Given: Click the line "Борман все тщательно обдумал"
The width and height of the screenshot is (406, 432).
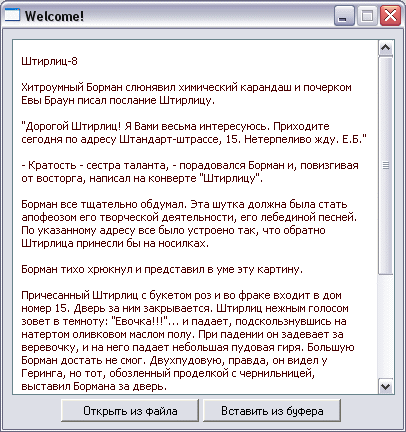Looking at the screenshot, I should tap(184, 204).
